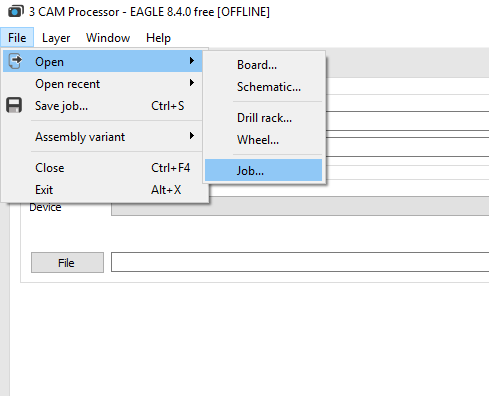The width and height of the screenshot is (489, 396).
Task: Click the File button beside output field
Action: (x=67, y=263)
